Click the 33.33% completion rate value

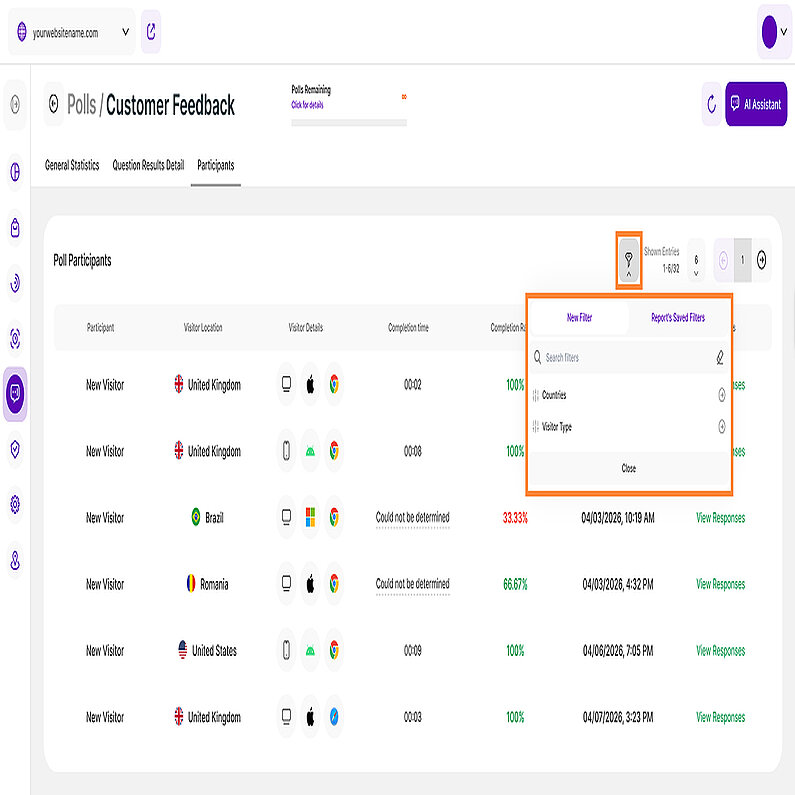click(515, 518)
